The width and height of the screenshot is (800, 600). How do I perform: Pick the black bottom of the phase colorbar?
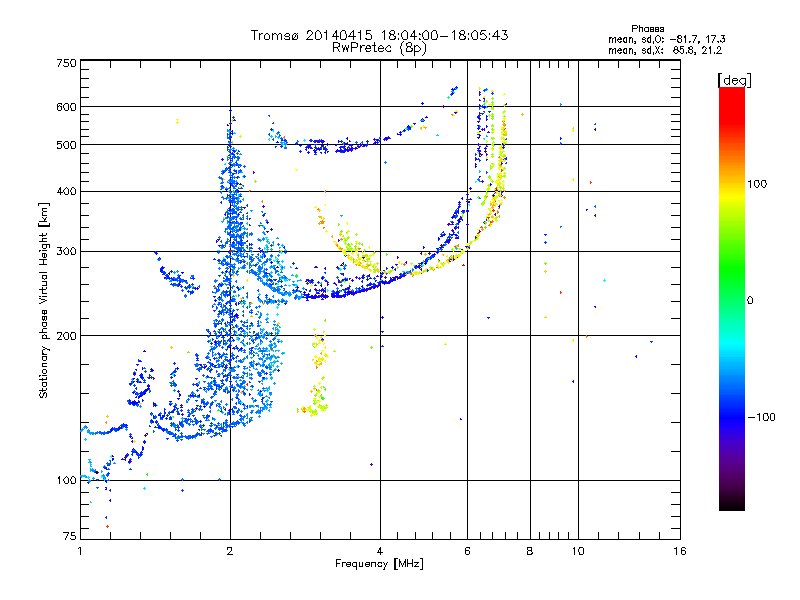(x=732, y=505)
